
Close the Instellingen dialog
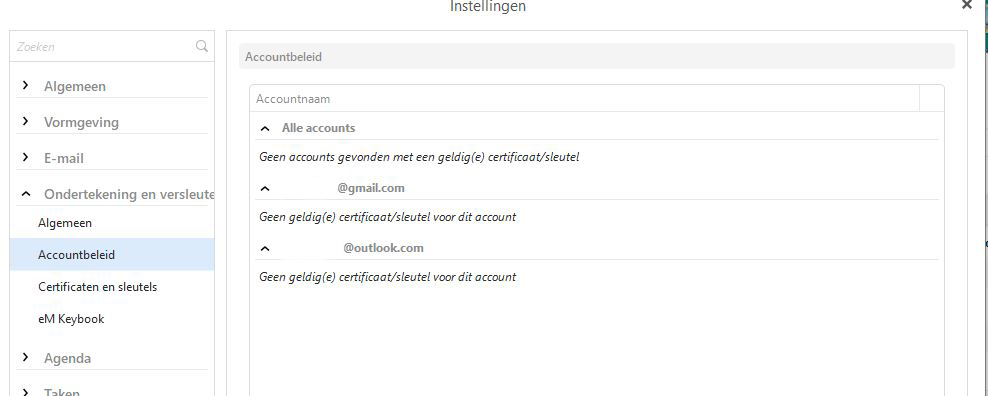click(967, 5)
